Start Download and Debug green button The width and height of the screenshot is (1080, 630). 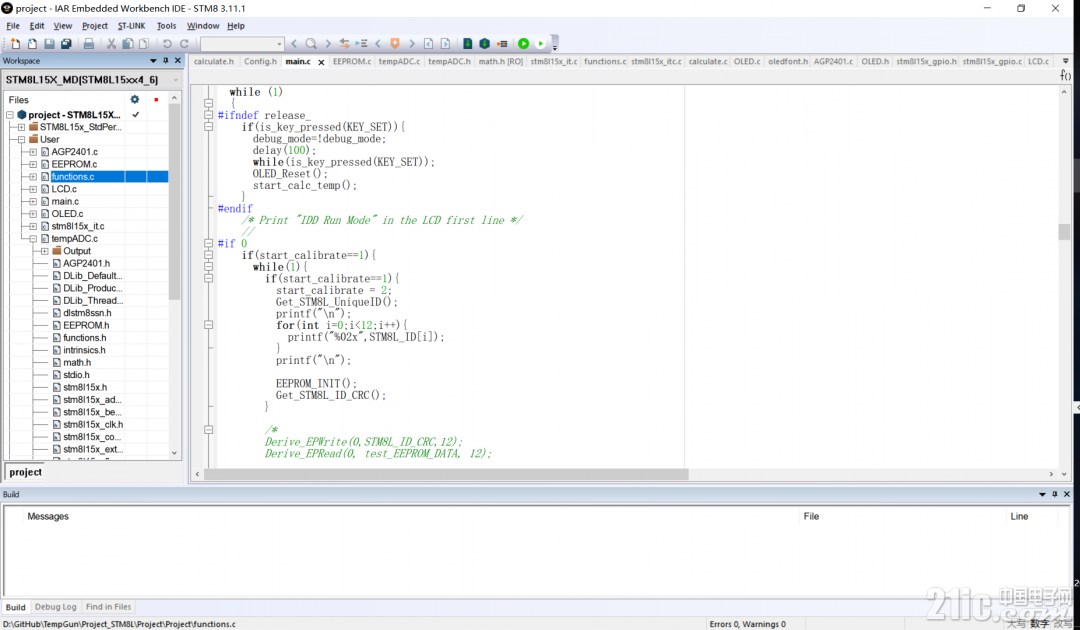coord(523,43)
